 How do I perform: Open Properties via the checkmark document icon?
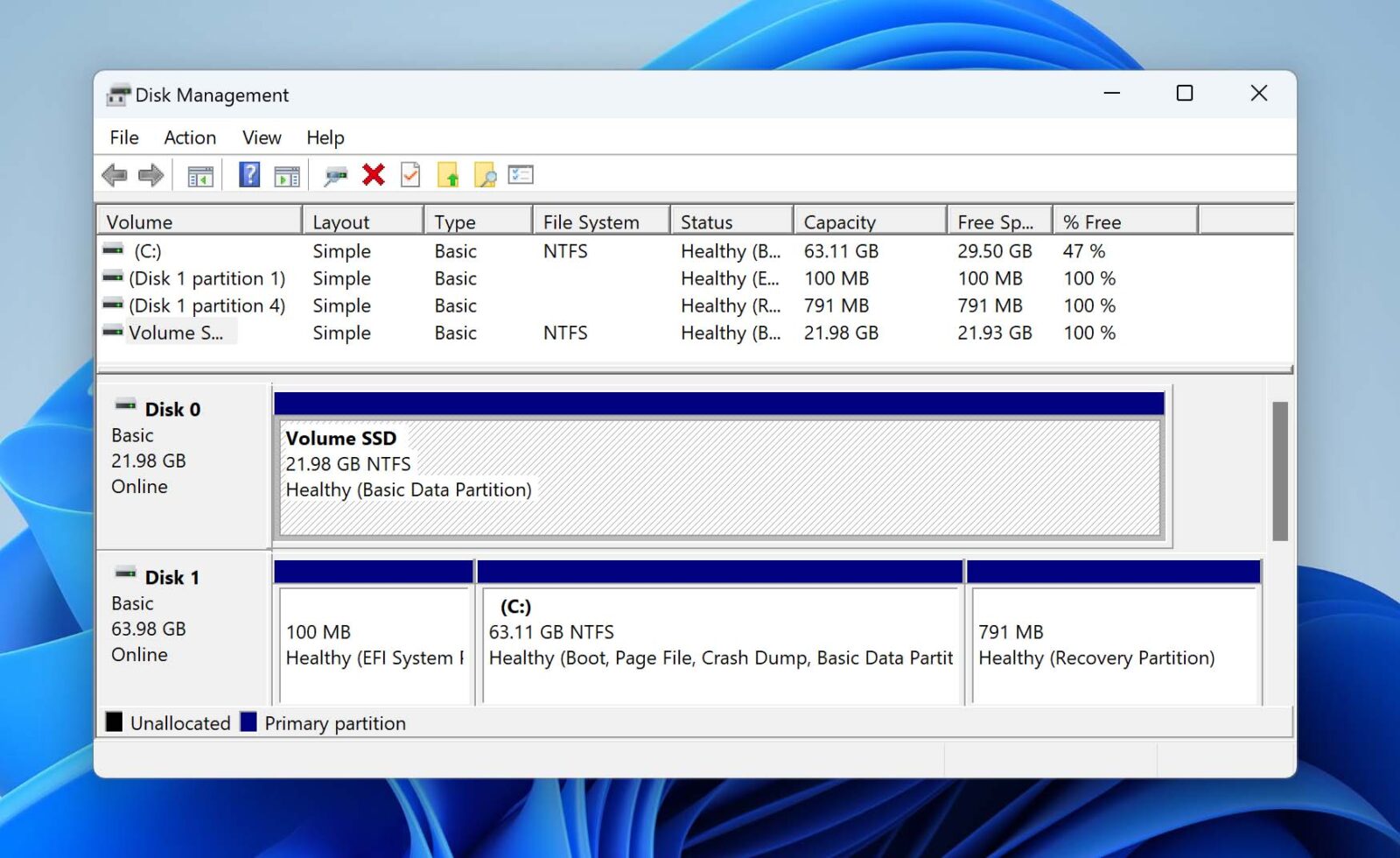(408, 175)
